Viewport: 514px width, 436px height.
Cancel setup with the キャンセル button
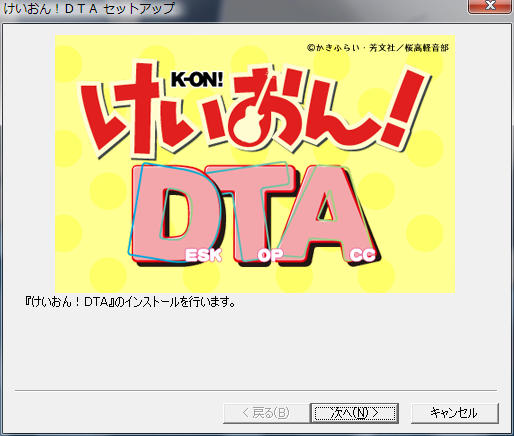(455, 413)
